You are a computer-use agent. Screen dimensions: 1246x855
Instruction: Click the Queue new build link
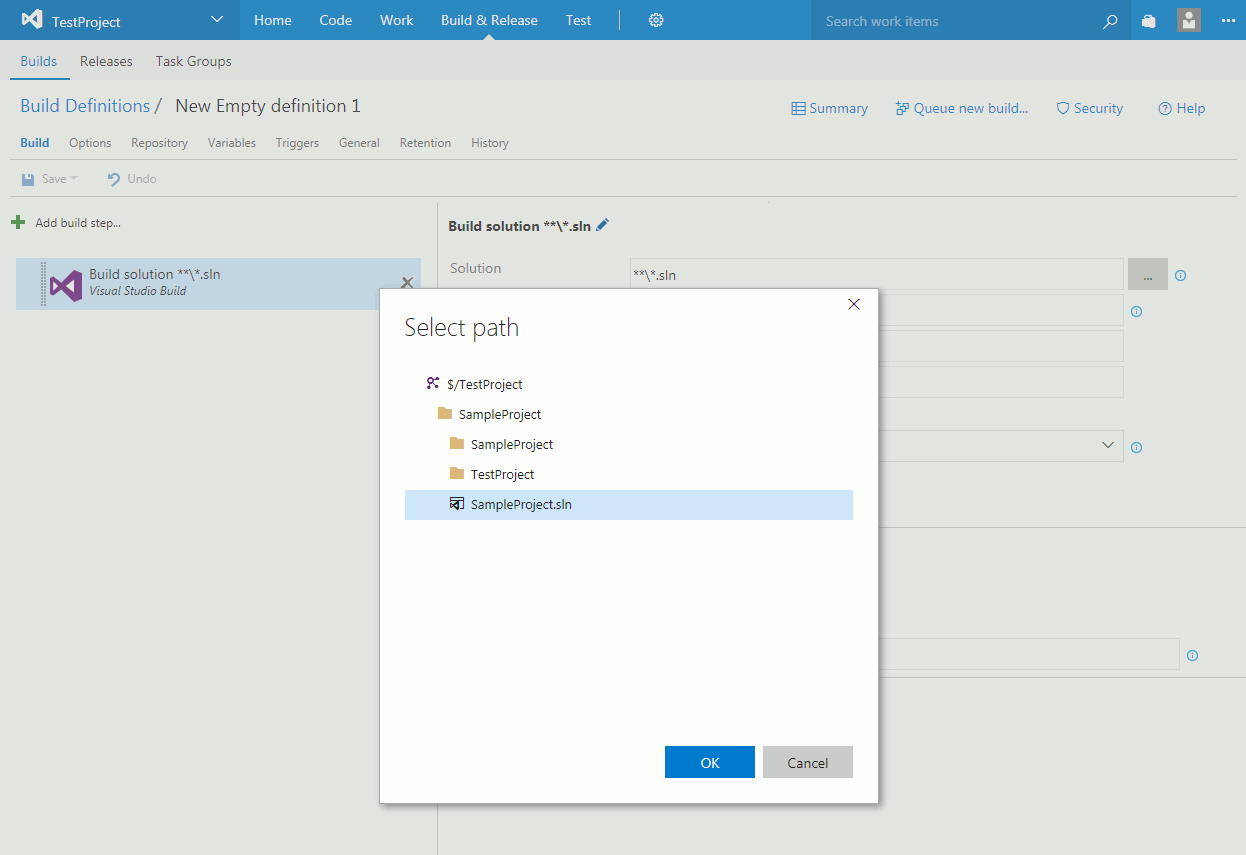click(x=961, y=108)
